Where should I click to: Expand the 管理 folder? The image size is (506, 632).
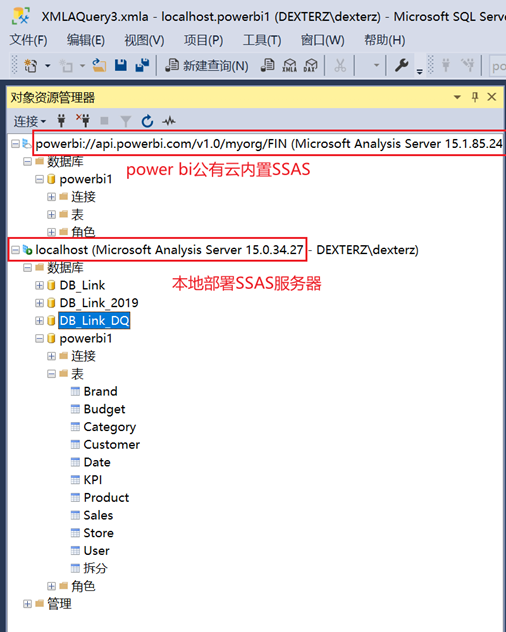pos(27,604)
